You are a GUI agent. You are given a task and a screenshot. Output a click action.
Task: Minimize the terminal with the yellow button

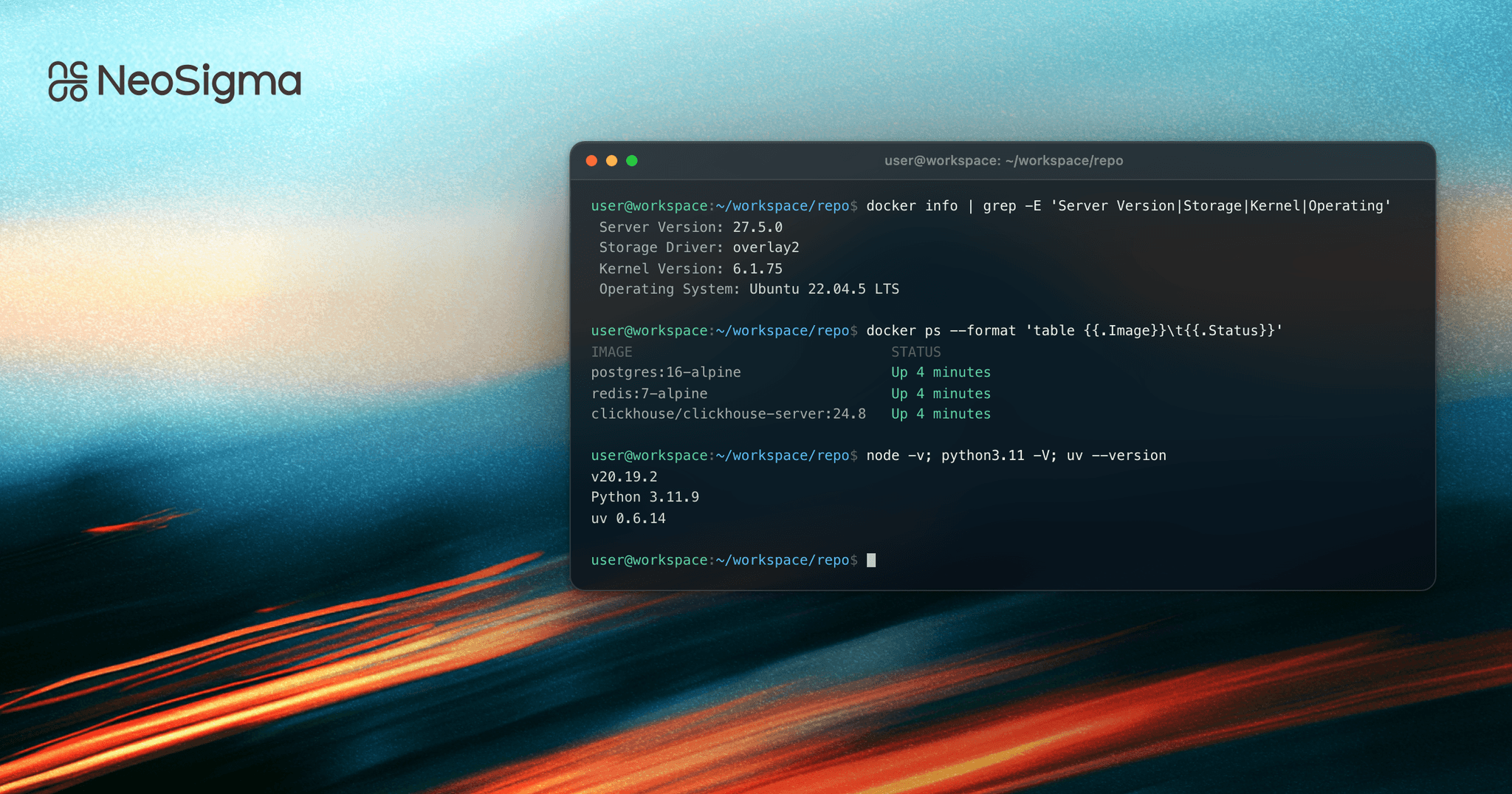611,161
